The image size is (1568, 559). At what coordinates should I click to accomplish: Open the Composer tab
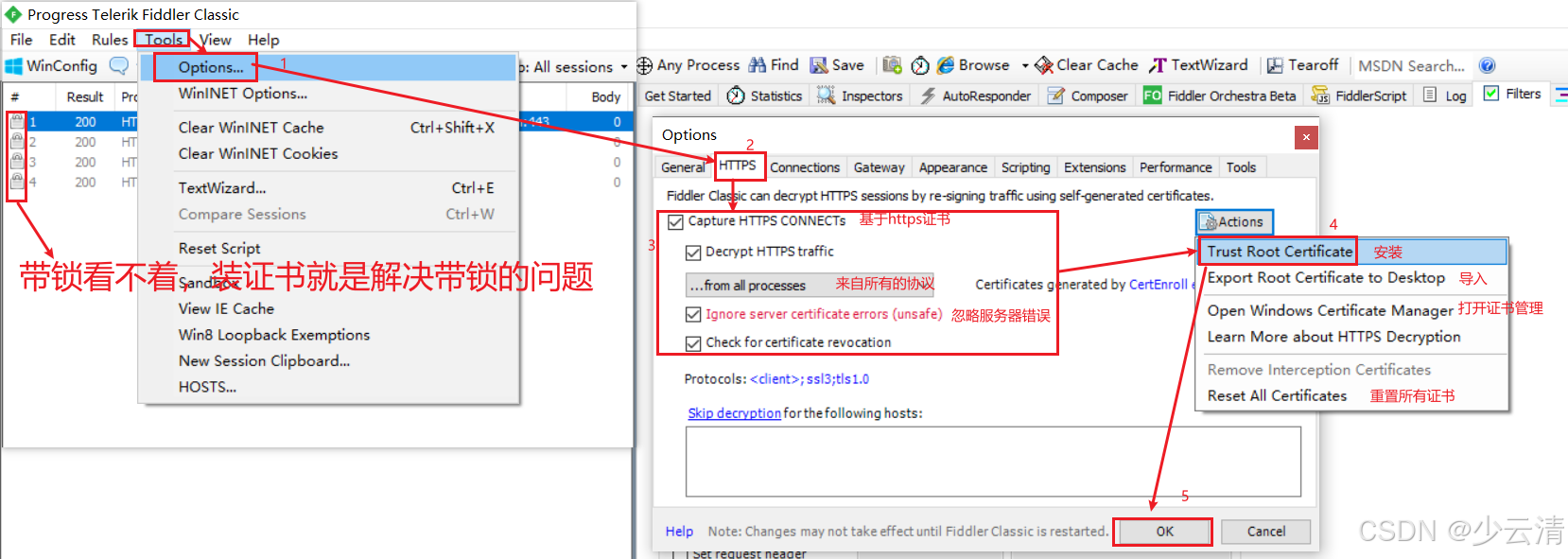[1088, 96]
